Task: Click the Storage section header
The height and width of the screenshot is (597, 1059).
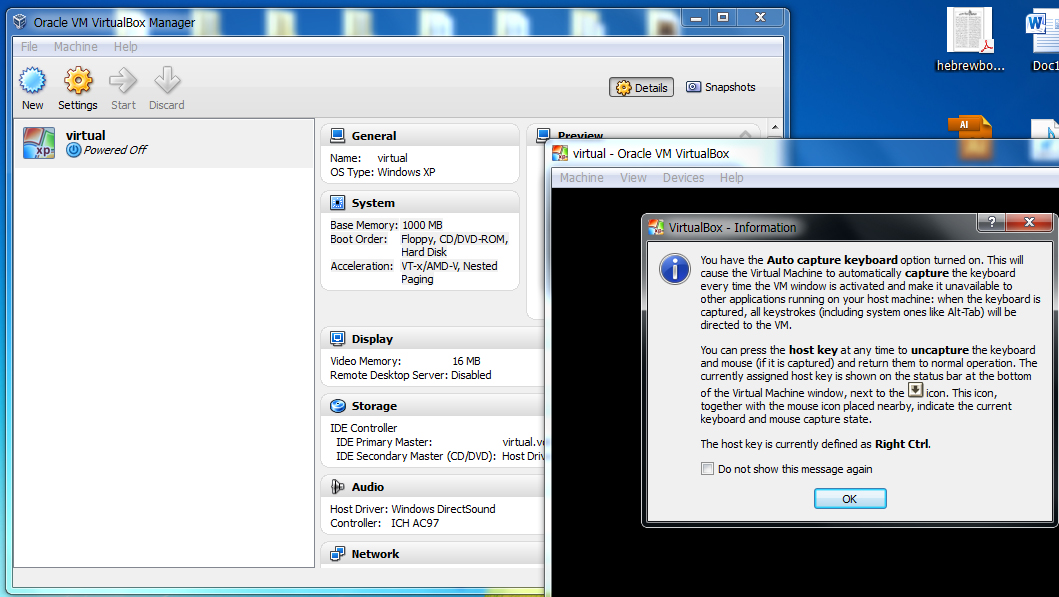Action: pyautogui.click(x=433, y=406)
